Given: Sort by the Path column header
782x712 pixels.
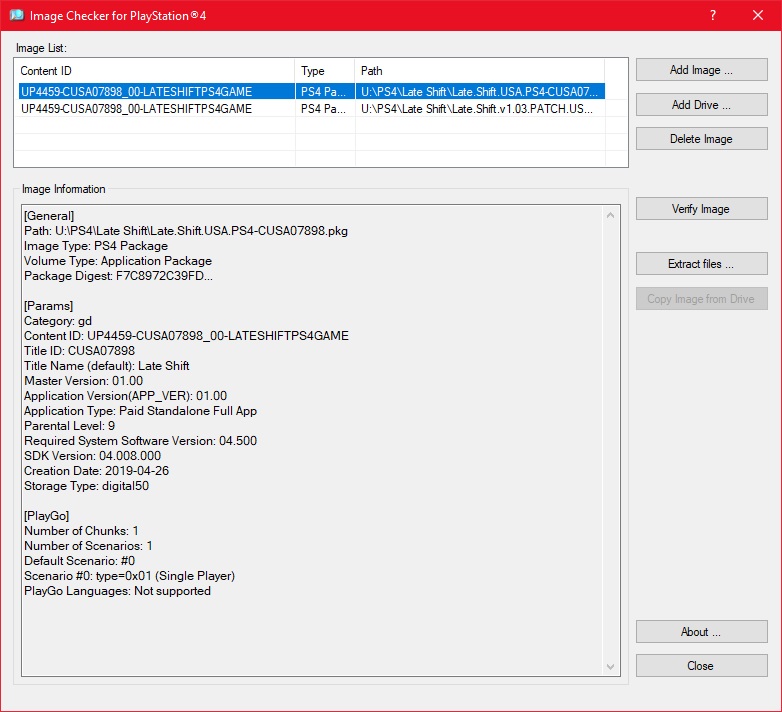Looking at the screenshot, I should point(479,71).
